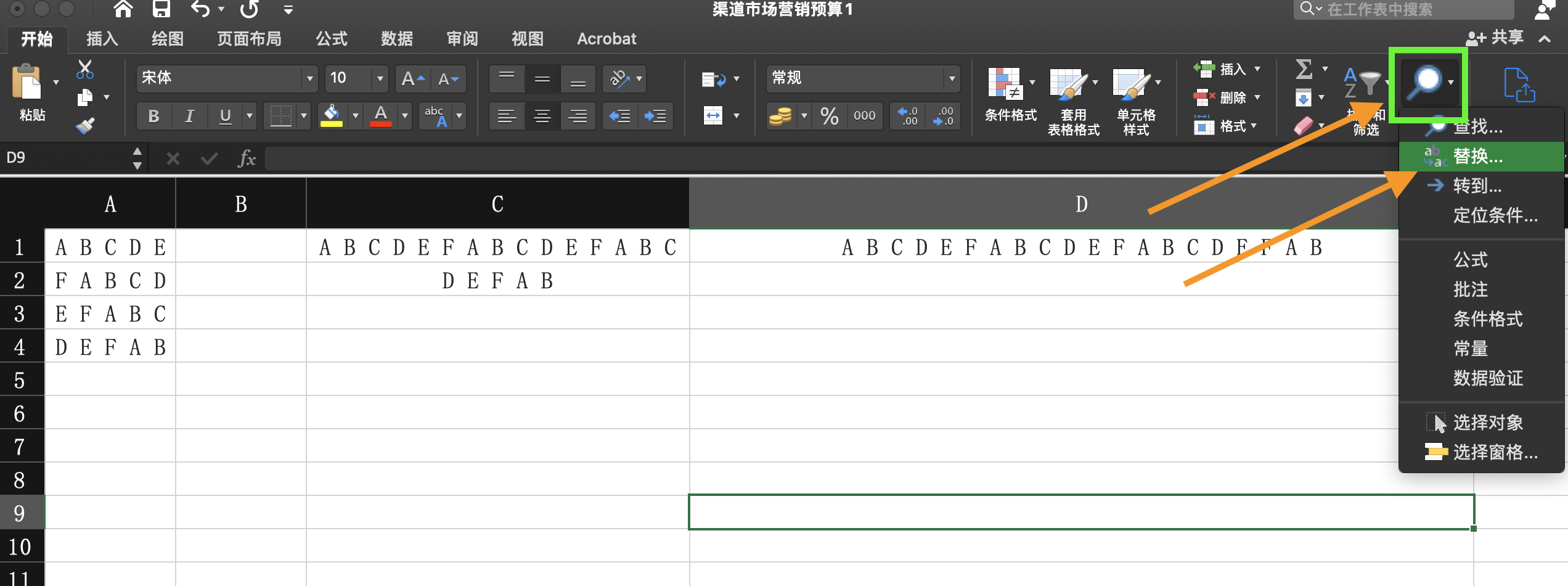Click the save icon in title bar

(x=161, y=9)
